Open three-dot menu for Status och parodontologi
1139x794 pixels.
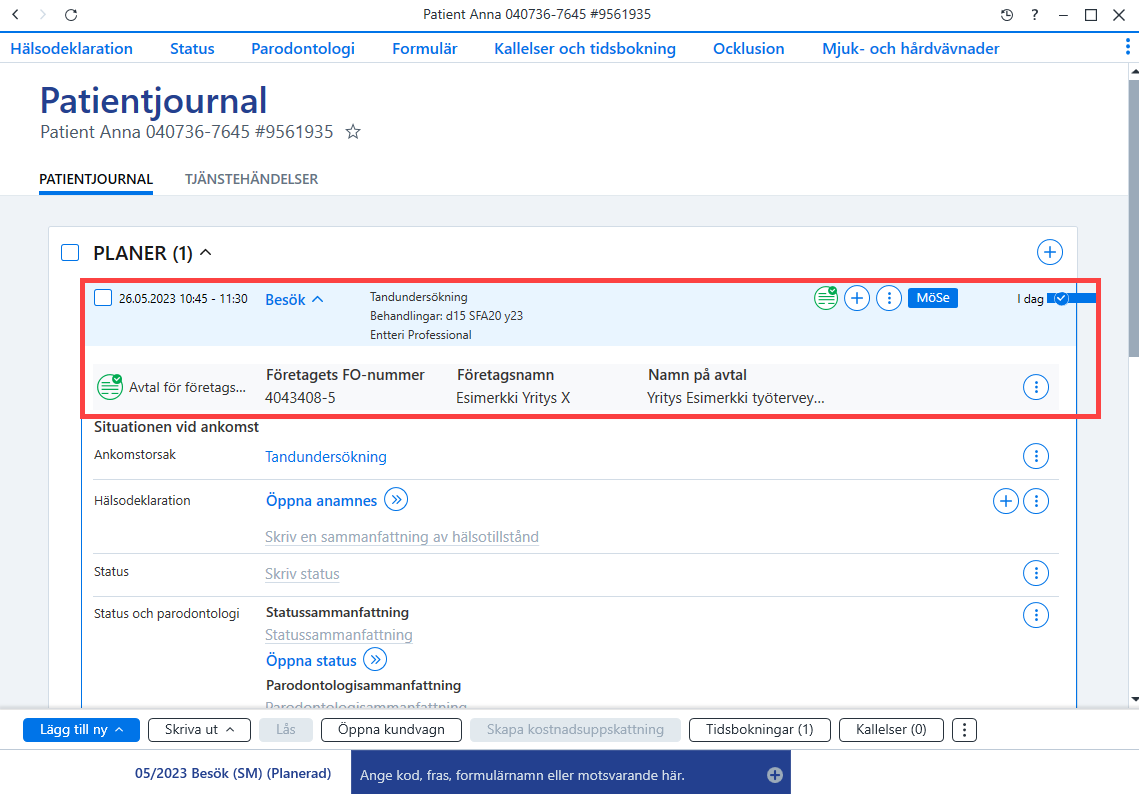tap(1036, 615)
